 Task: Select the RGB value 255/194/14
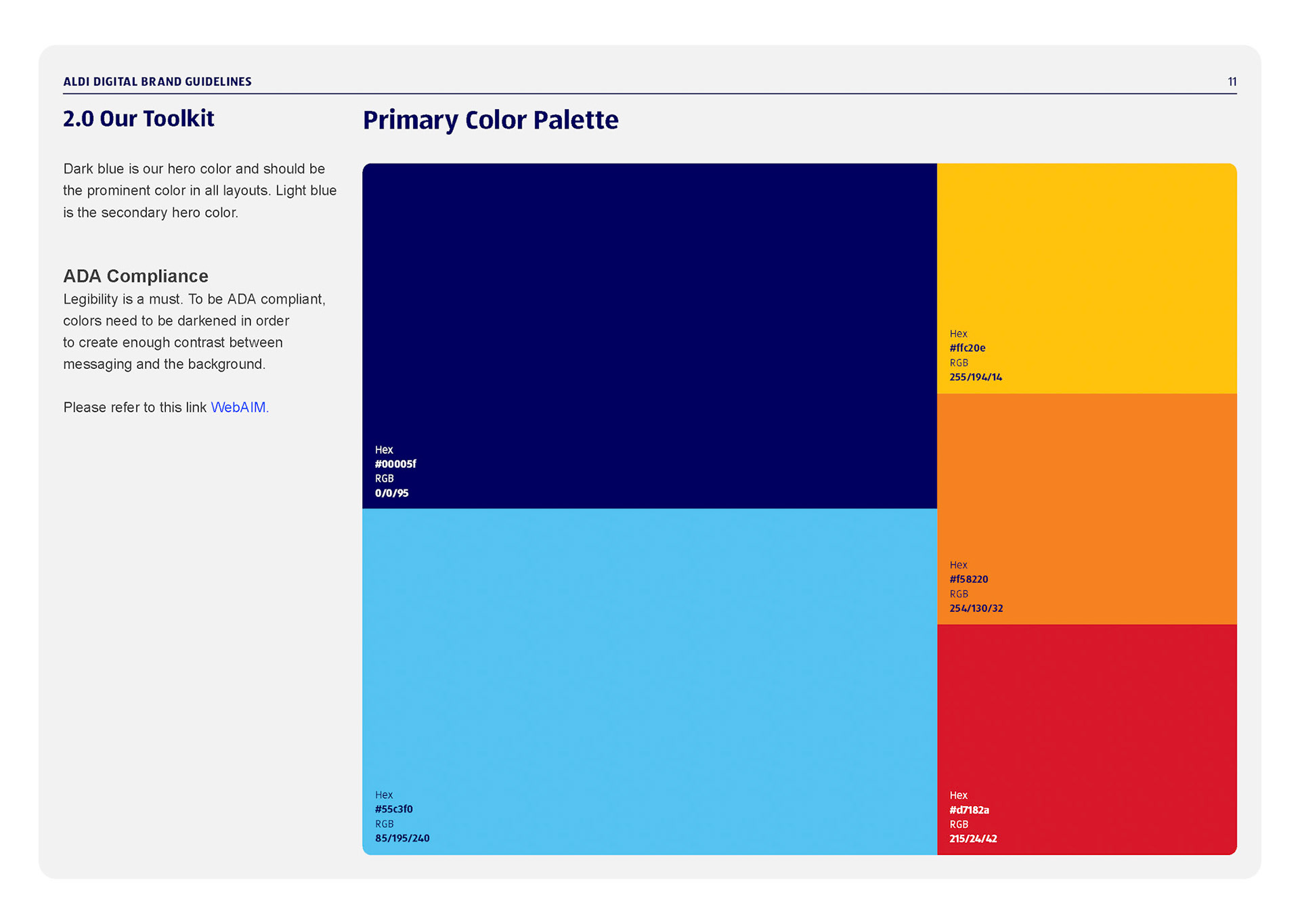coord(975,378)
